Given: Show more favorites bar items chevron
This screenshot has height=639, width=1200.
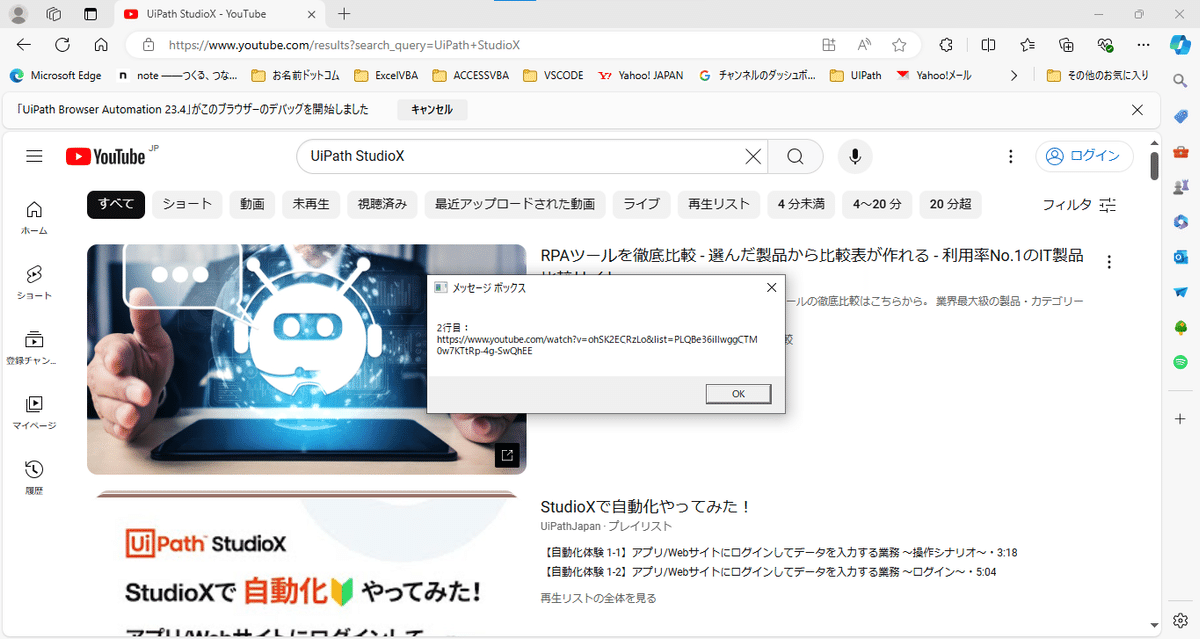Looking at the screenshot, I should click(1014, 75).
